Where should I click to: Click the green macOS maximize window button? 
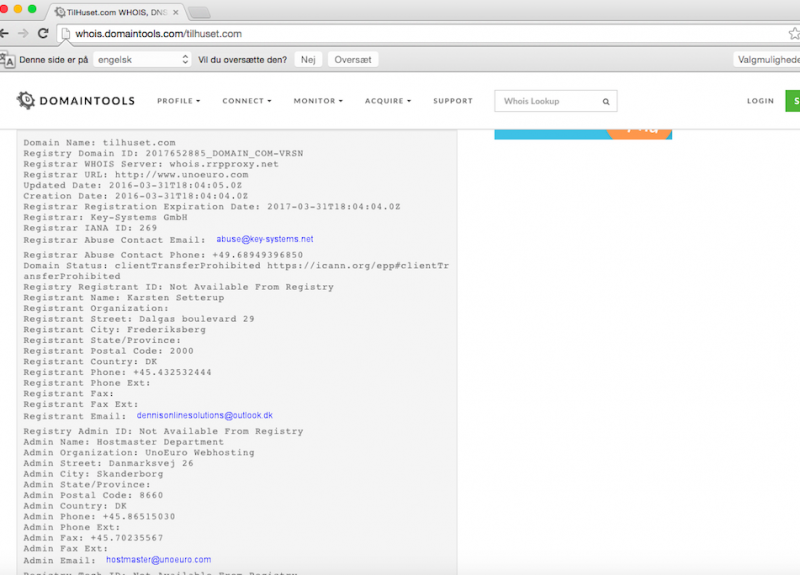(32, 9)
